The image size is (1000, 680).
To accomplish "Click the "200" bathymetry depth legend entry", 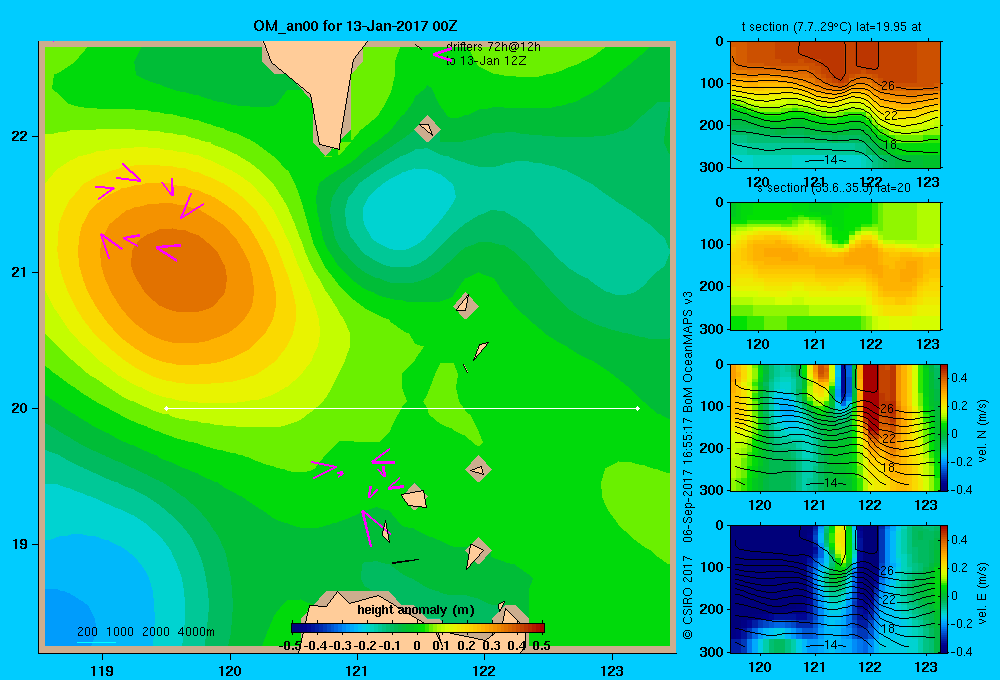I will pos(87,632).
